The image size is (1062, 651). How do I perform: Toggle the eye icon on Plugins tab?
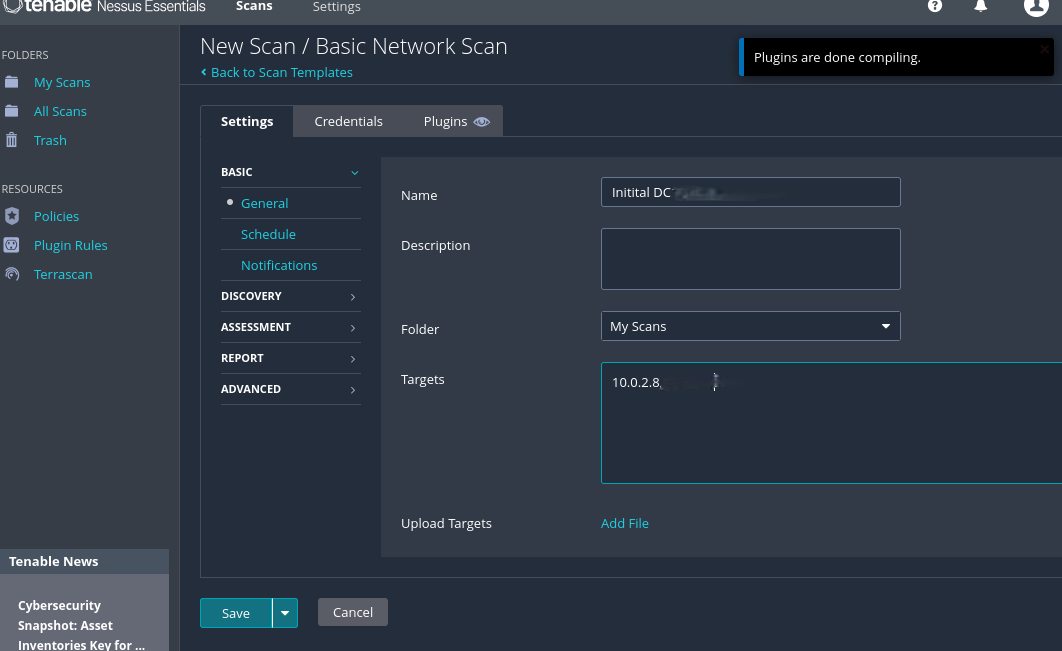(482, 122)
